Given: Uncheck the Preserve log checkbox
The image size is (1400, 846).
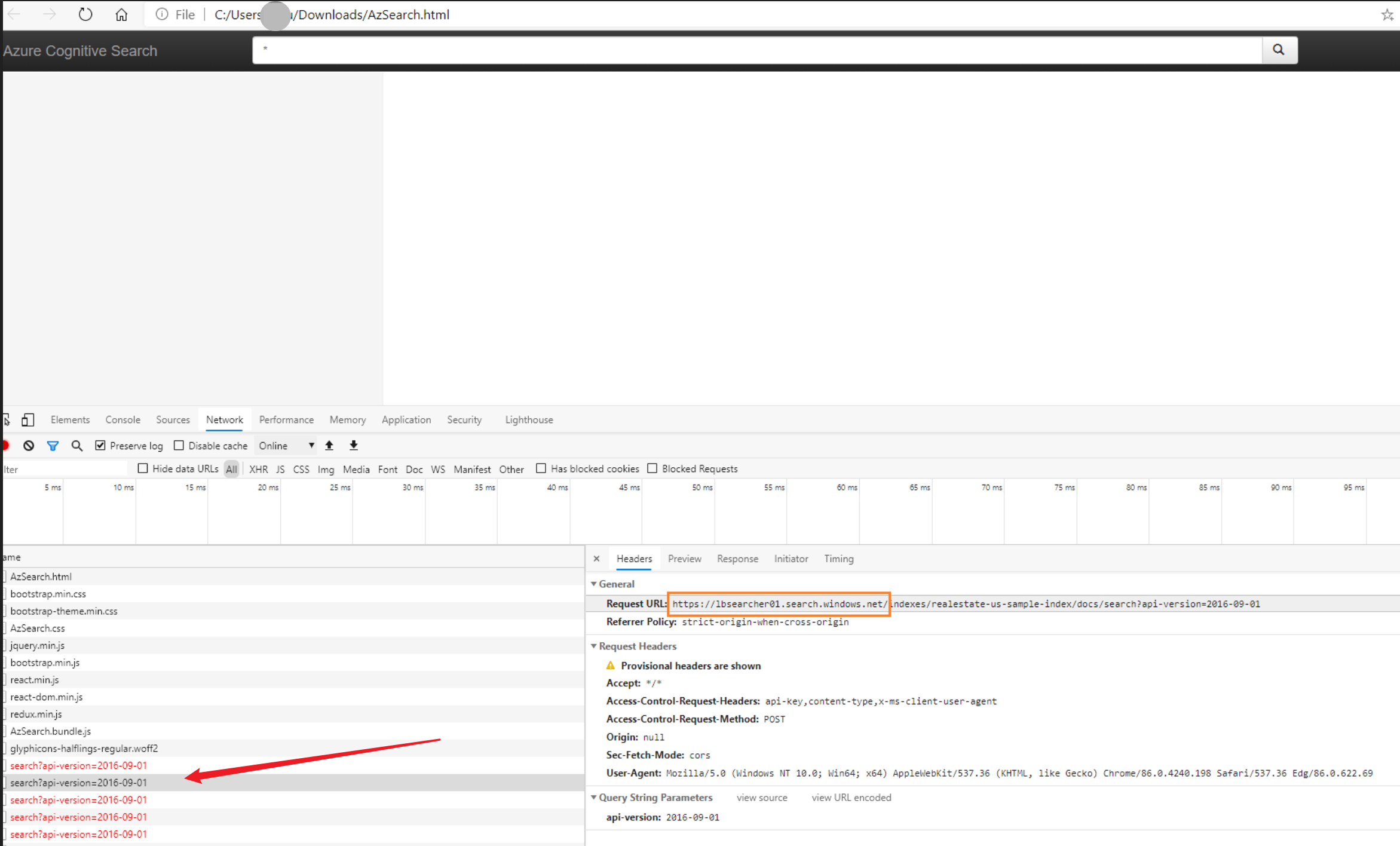Looking at the screenshot, I should click(x=100, y=446).
